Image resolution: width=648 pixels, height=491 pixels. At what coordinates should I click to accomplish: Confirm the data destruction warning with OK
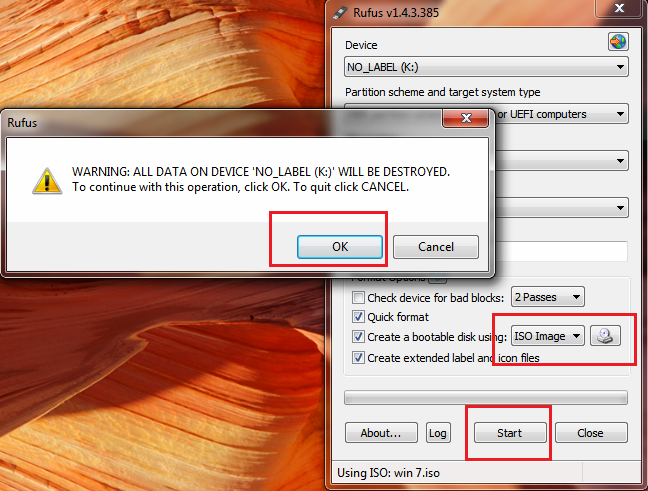tap(340, 247)
